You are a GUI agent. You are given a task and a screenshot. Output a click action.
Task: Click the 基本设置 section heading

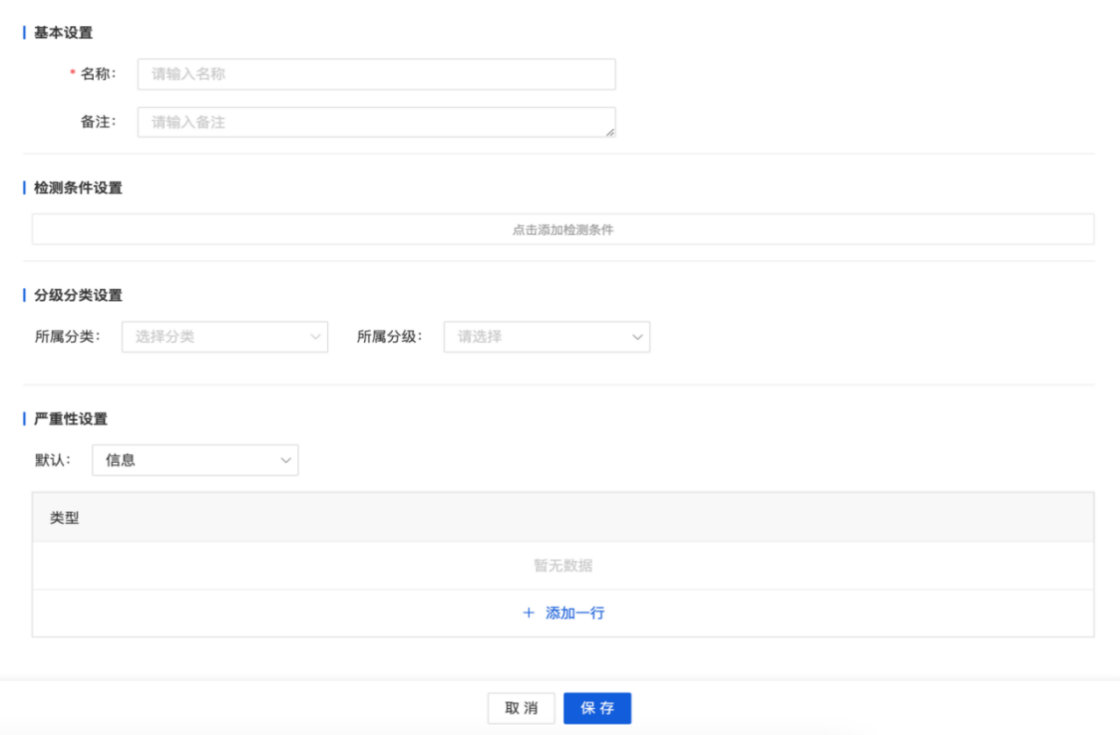[63, 33]
